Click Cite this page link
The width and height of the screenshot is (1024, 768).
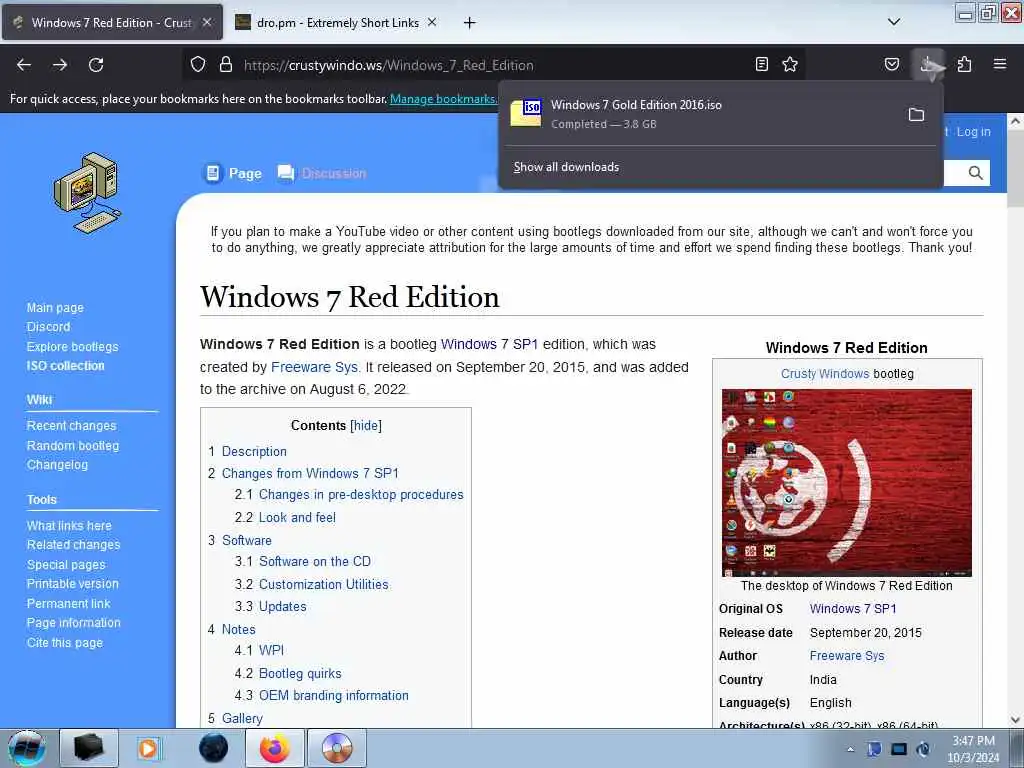tap(65, 643)
